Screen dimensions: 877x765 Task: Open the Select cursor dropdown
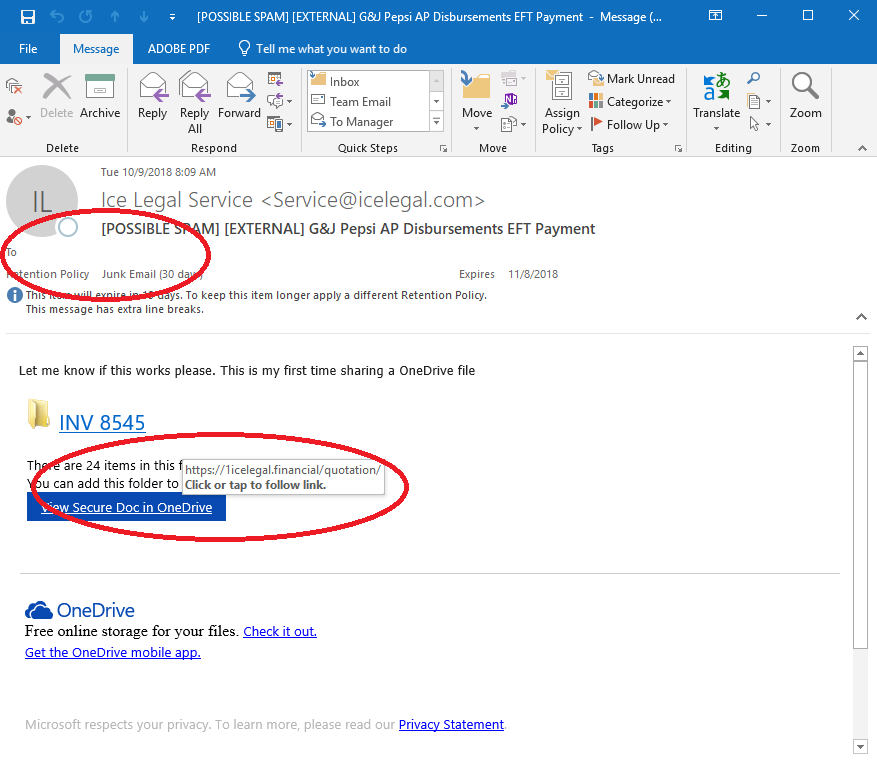click(x=760, y=124)
